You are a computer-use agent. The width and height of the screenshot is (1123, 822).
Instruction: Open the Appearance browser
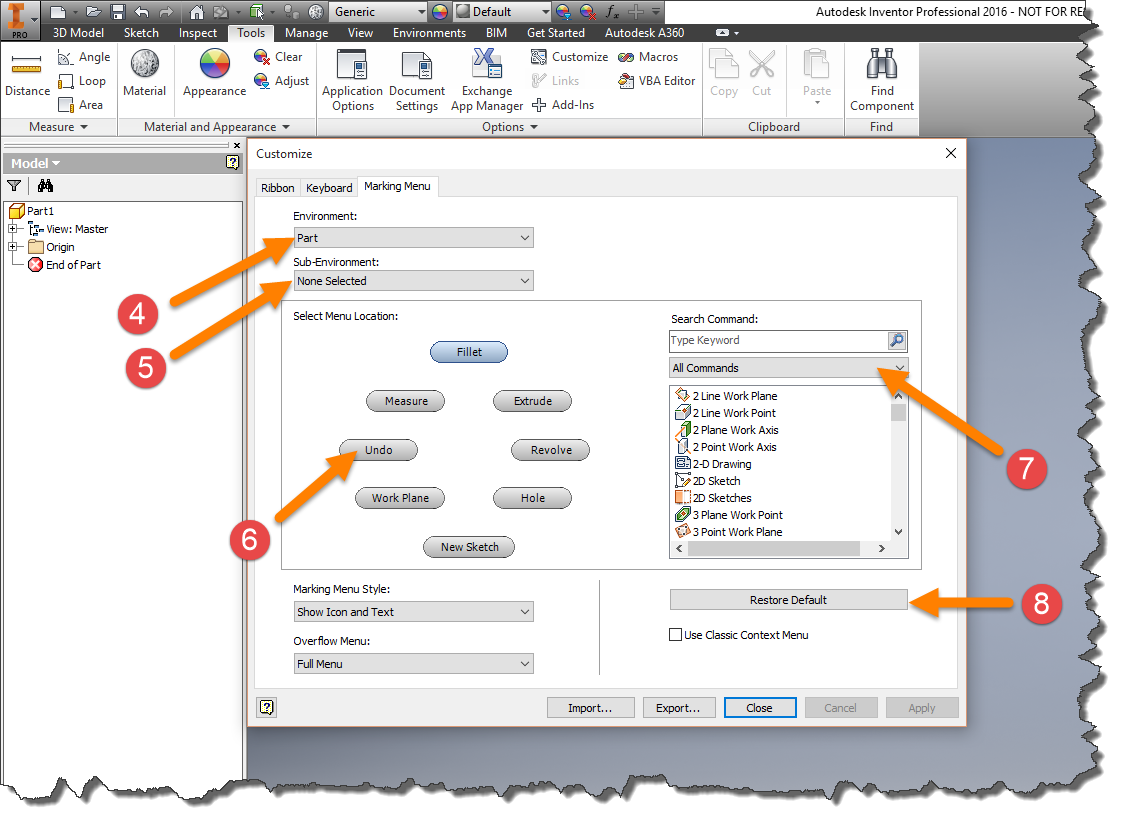pos(214,73)
